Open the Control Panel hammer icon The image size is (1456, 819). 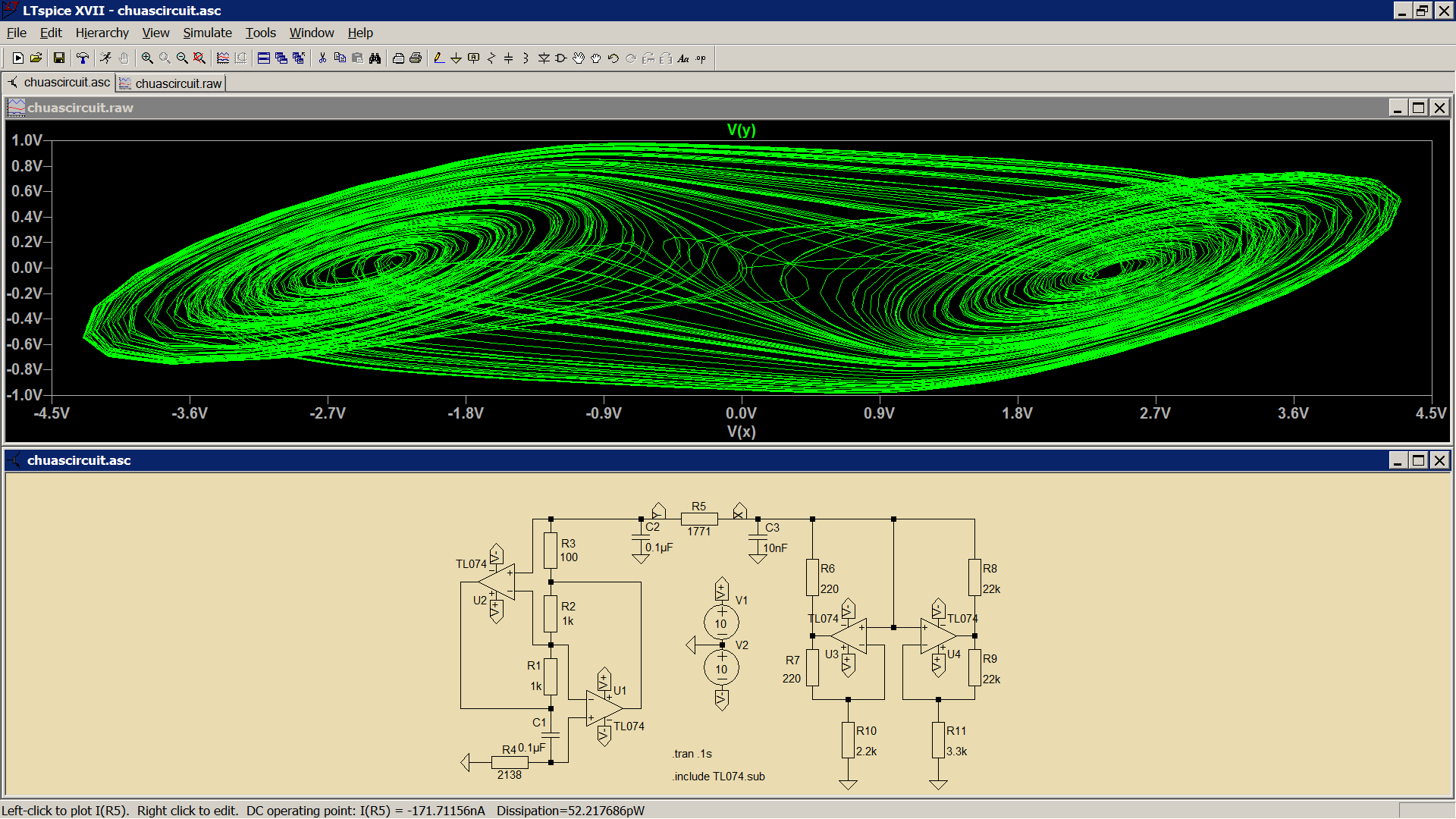pos(83,58)
